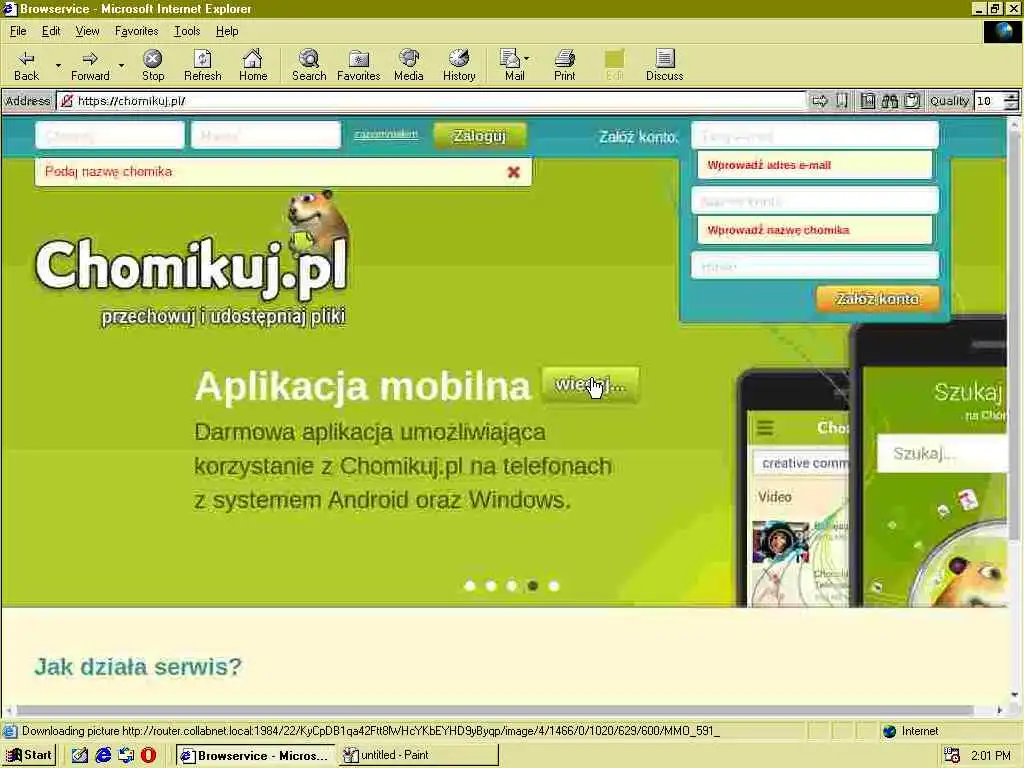Select the first carousel dot
The image size is (1024, 768).
pyautogui.click(x=470, y=586)
